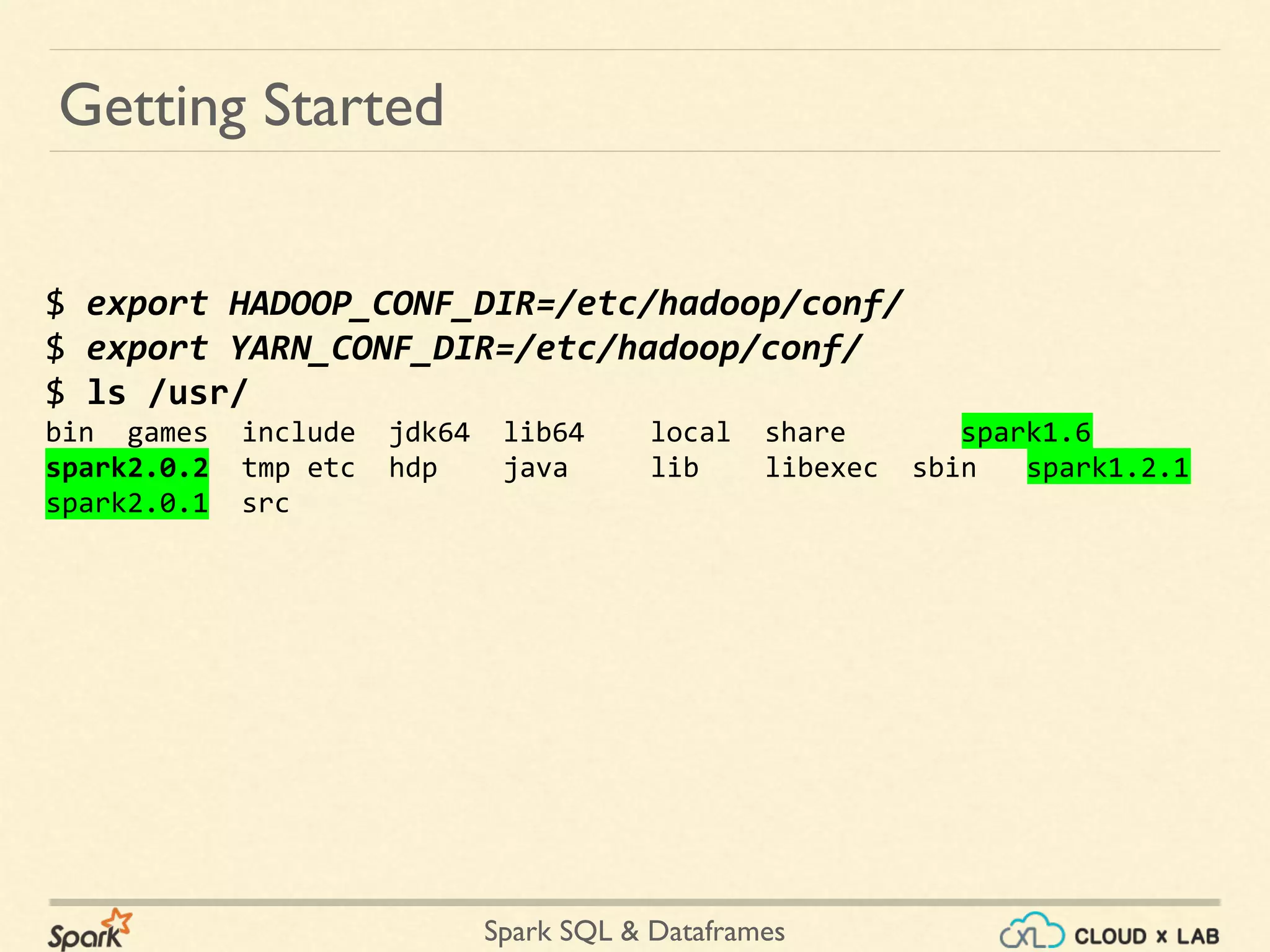This screenshot has width=1270, height=952.
Task: Select the highlighted spark2.0.1 directory name
Action: (127, 503)
